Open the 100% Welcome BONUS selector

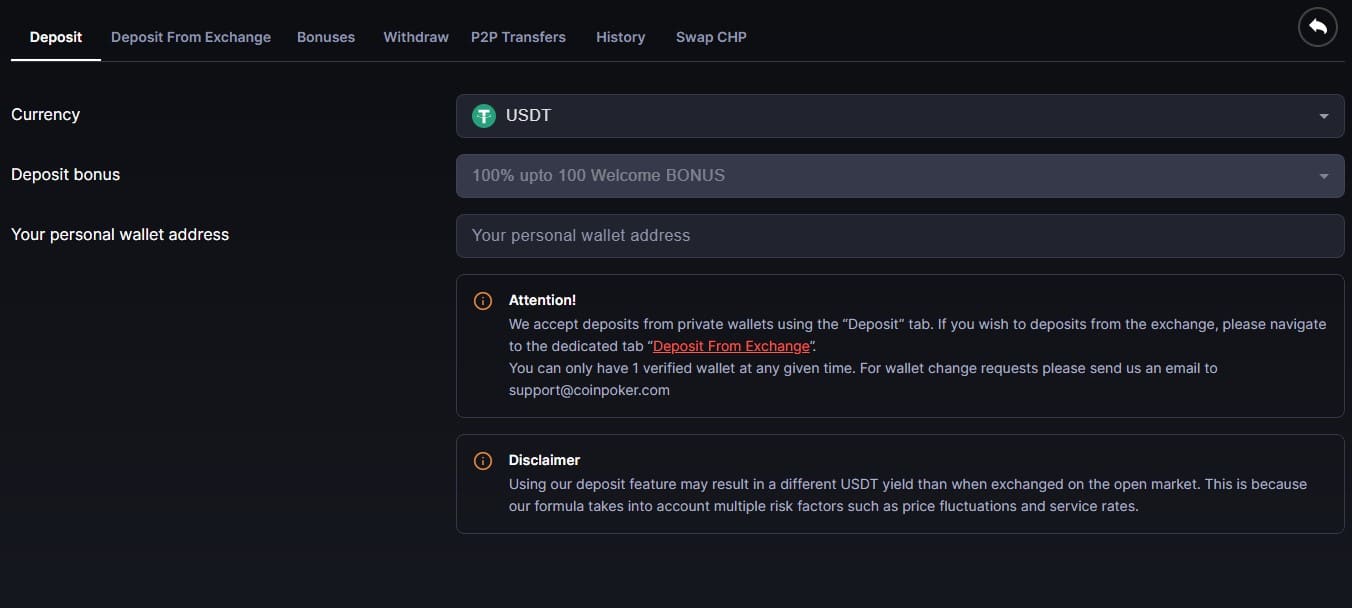(x=900, y=176)
